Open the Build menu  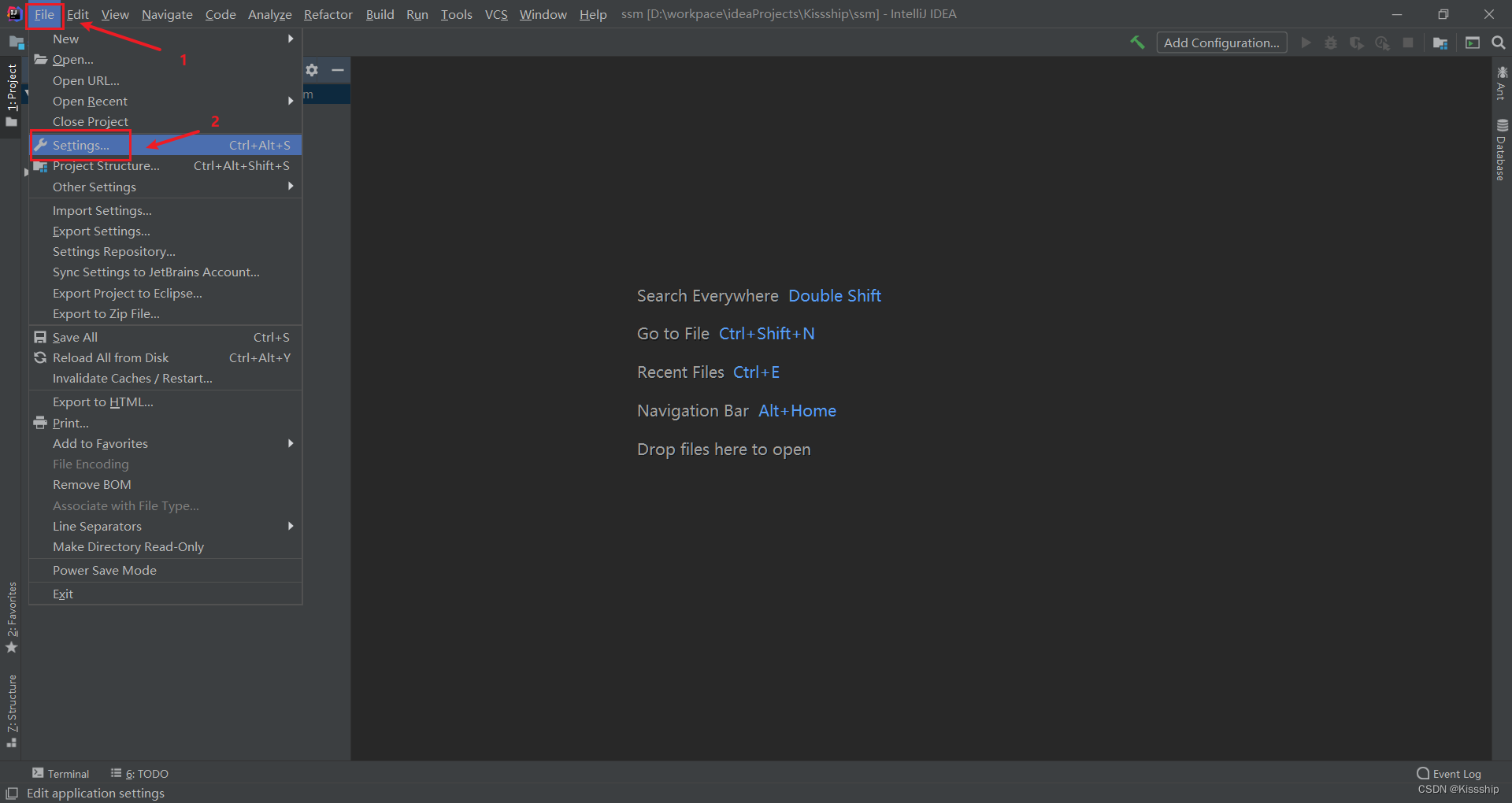(380, 14)
